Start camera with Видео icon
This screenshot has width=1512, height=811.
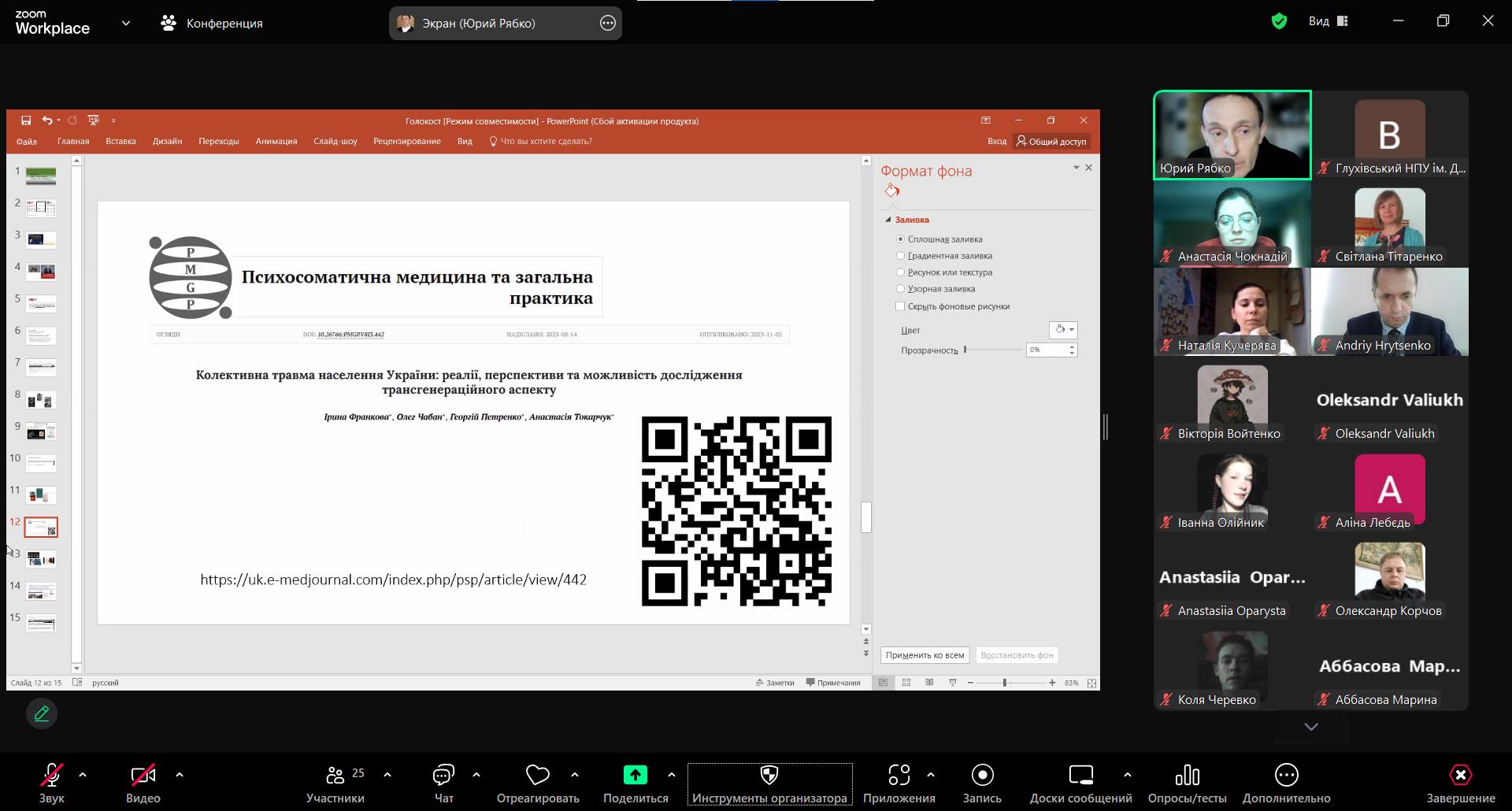[143, 776]
